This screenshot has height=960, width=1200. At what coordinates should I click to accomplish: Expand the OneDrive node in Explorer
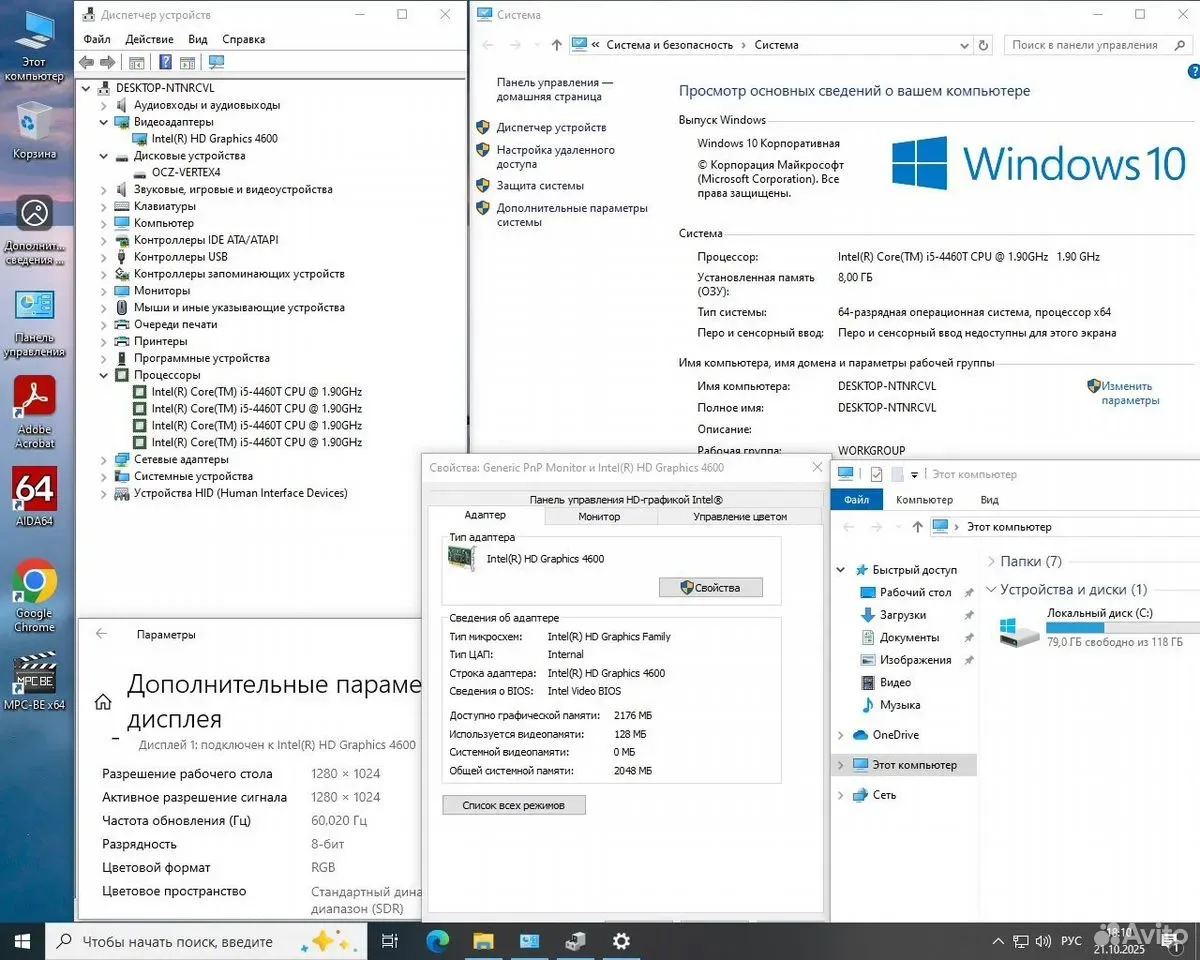point(841,735)
